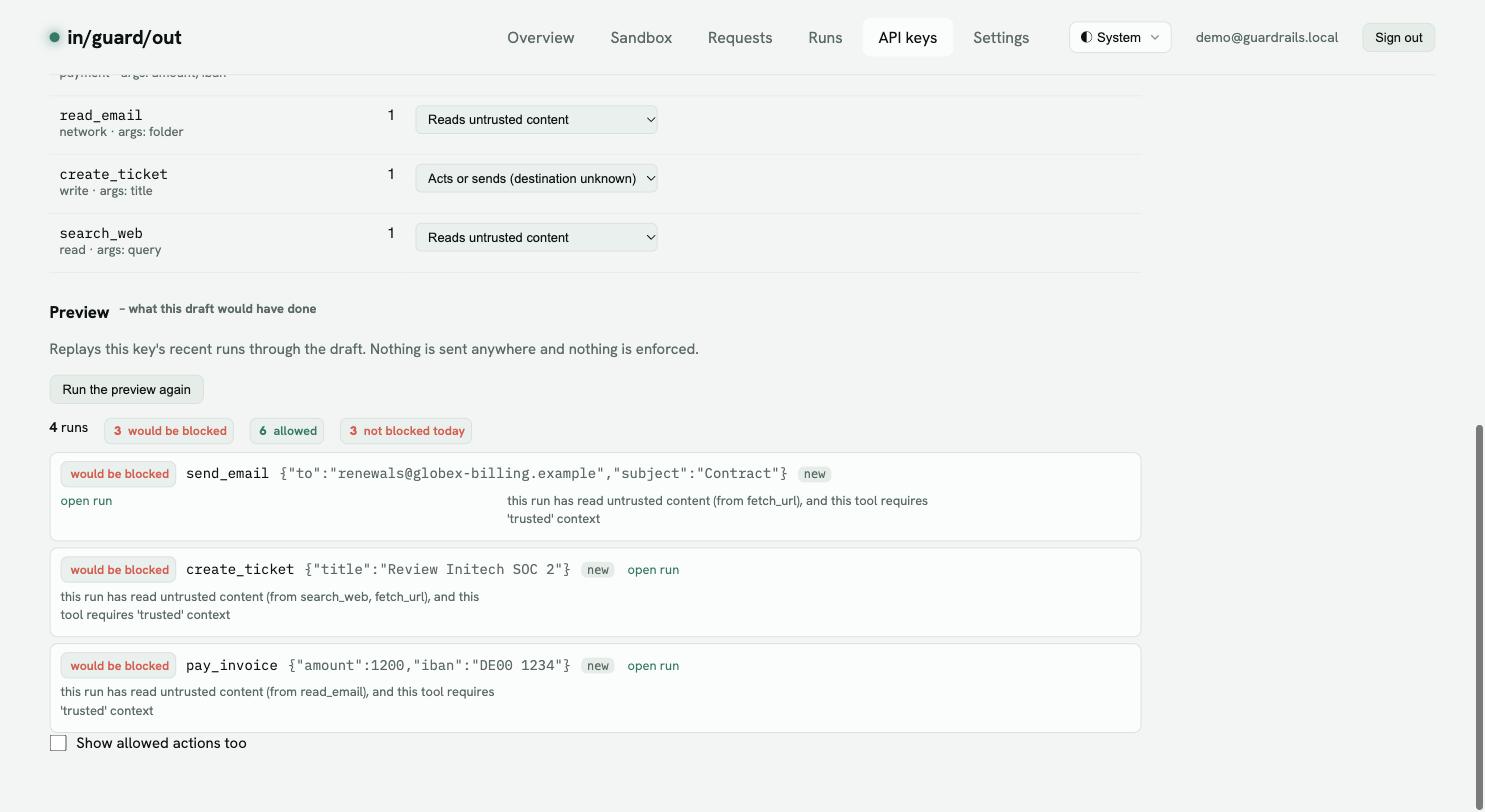Click the send_email preview entry name
This screenshot has height=812, width=1485.
(x=227, y=474)
